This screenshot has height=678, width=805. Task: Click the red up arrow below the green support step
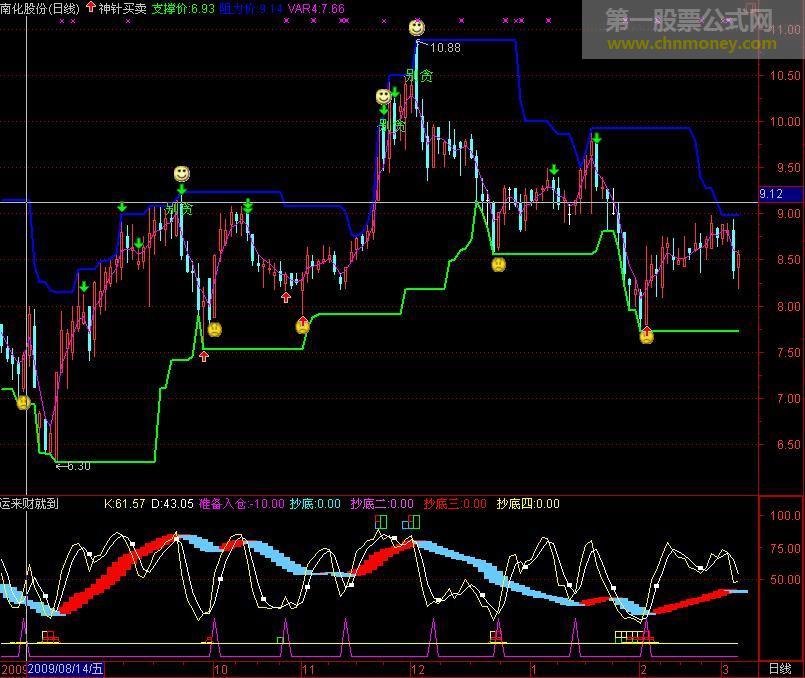coord(204,355)
